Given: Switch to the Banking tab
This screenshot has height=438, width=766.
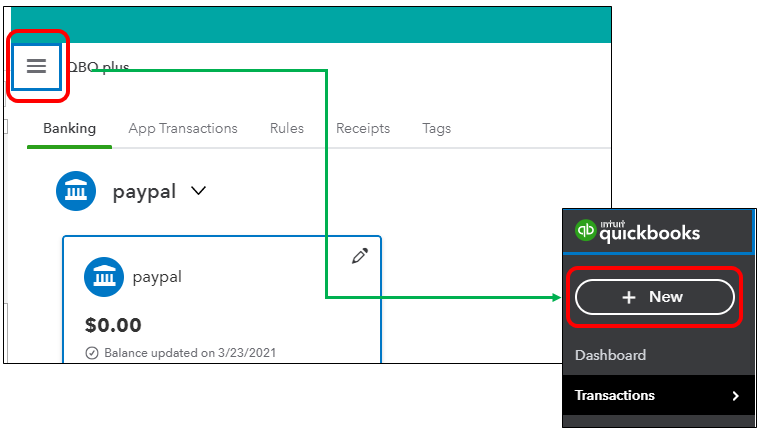Looking at the screenshot, I should pos(69,129).
